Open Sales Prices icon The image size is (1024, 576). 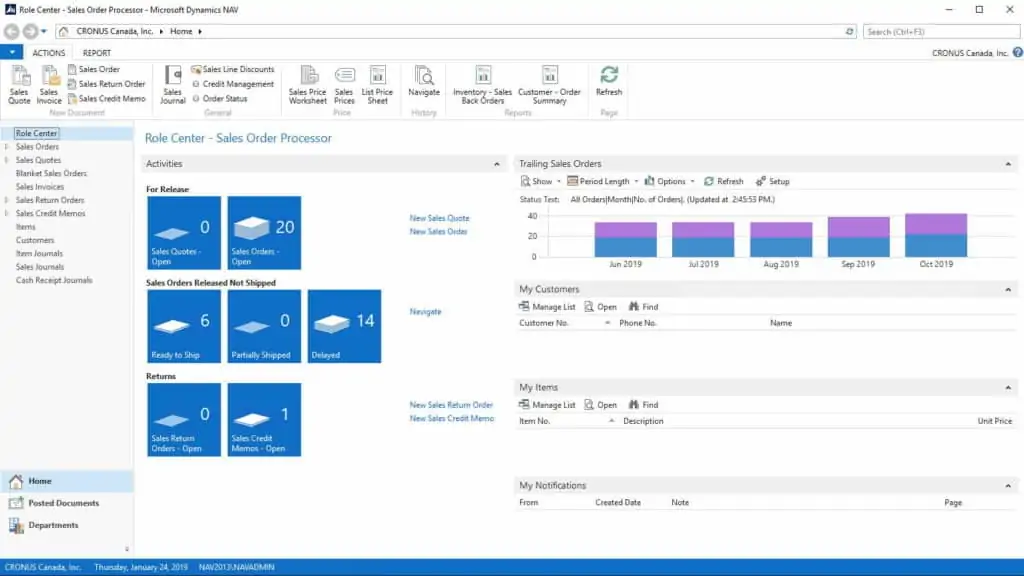pos(344,85)
